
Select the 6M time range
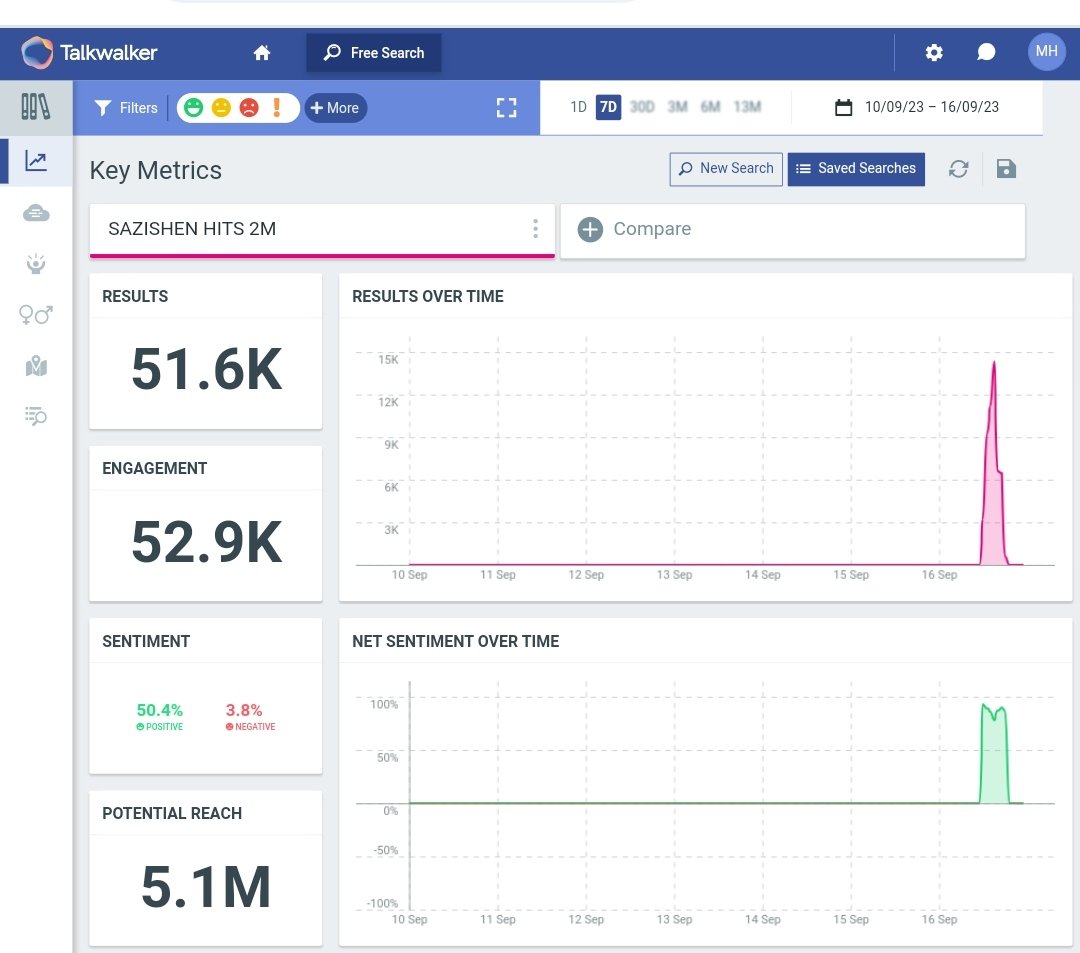click(x=711, y=107)
